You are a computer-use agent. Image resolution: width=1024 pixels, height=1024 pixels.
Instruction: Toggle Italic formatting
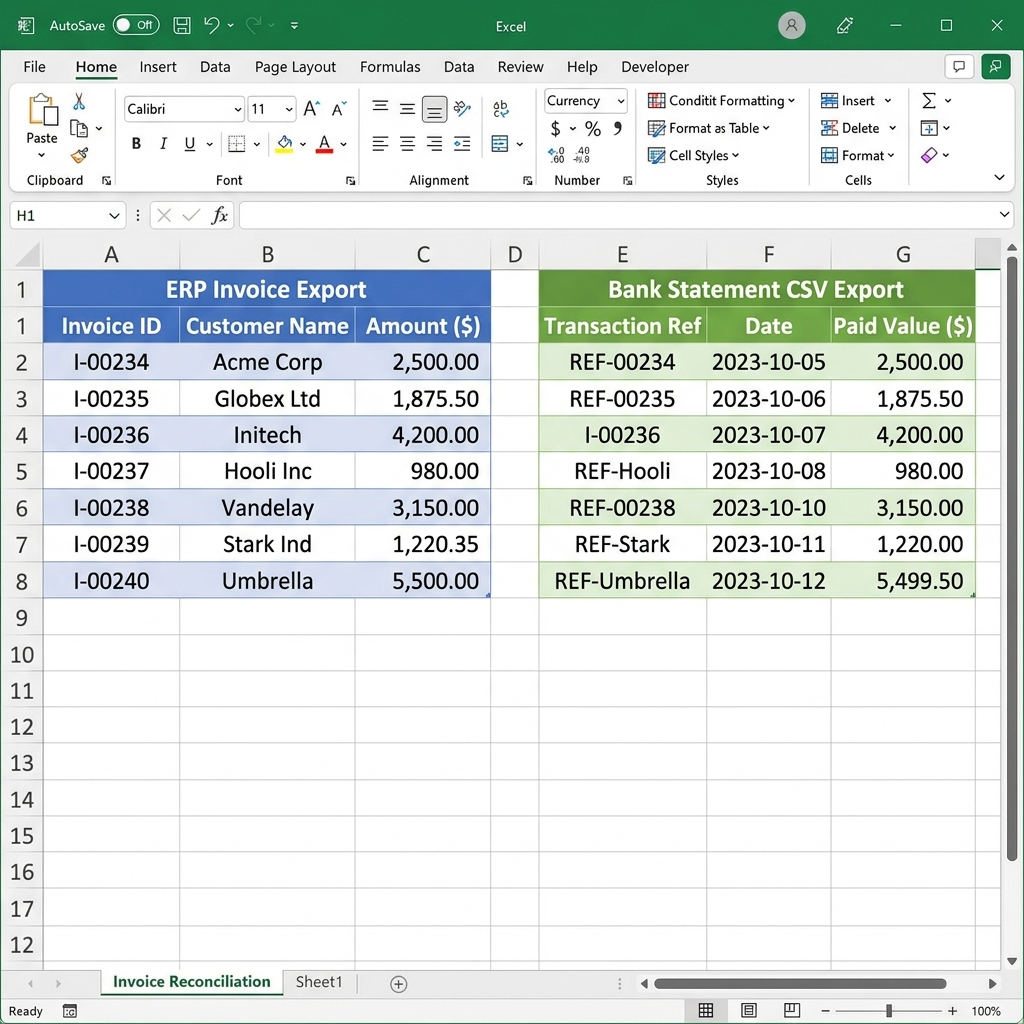pyautogui.click(x=163, y=144)
